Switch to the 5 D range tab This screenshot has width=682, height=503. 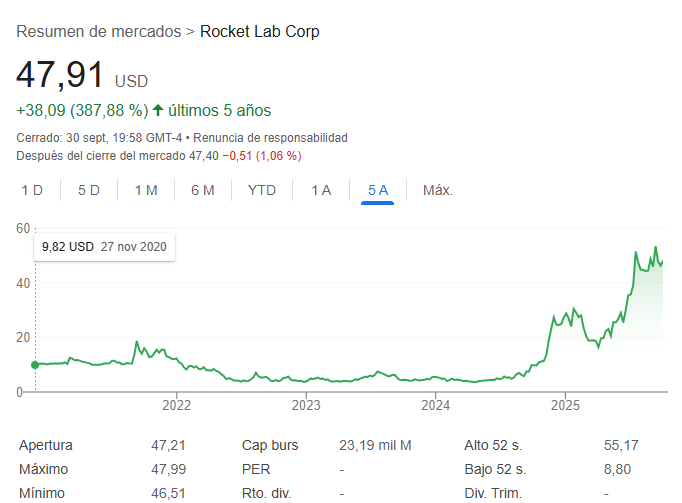[89, 190]
